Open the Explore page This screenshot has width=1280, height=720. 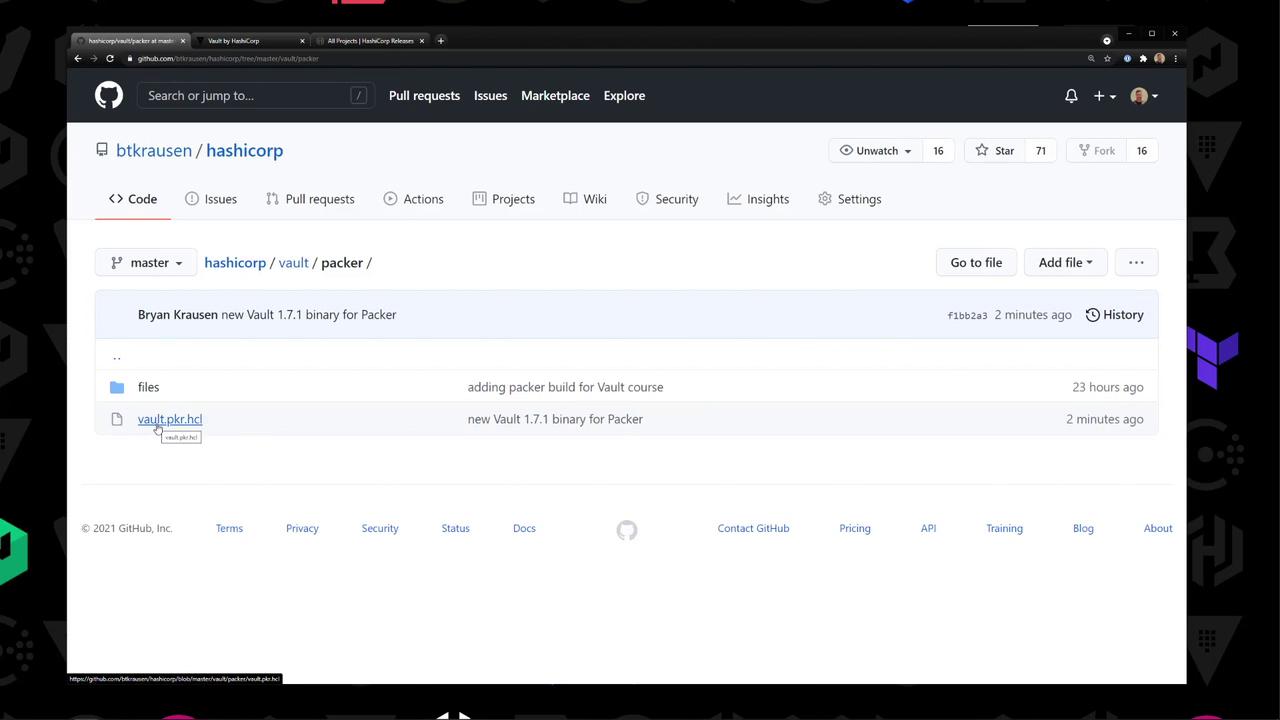[624, 96]
